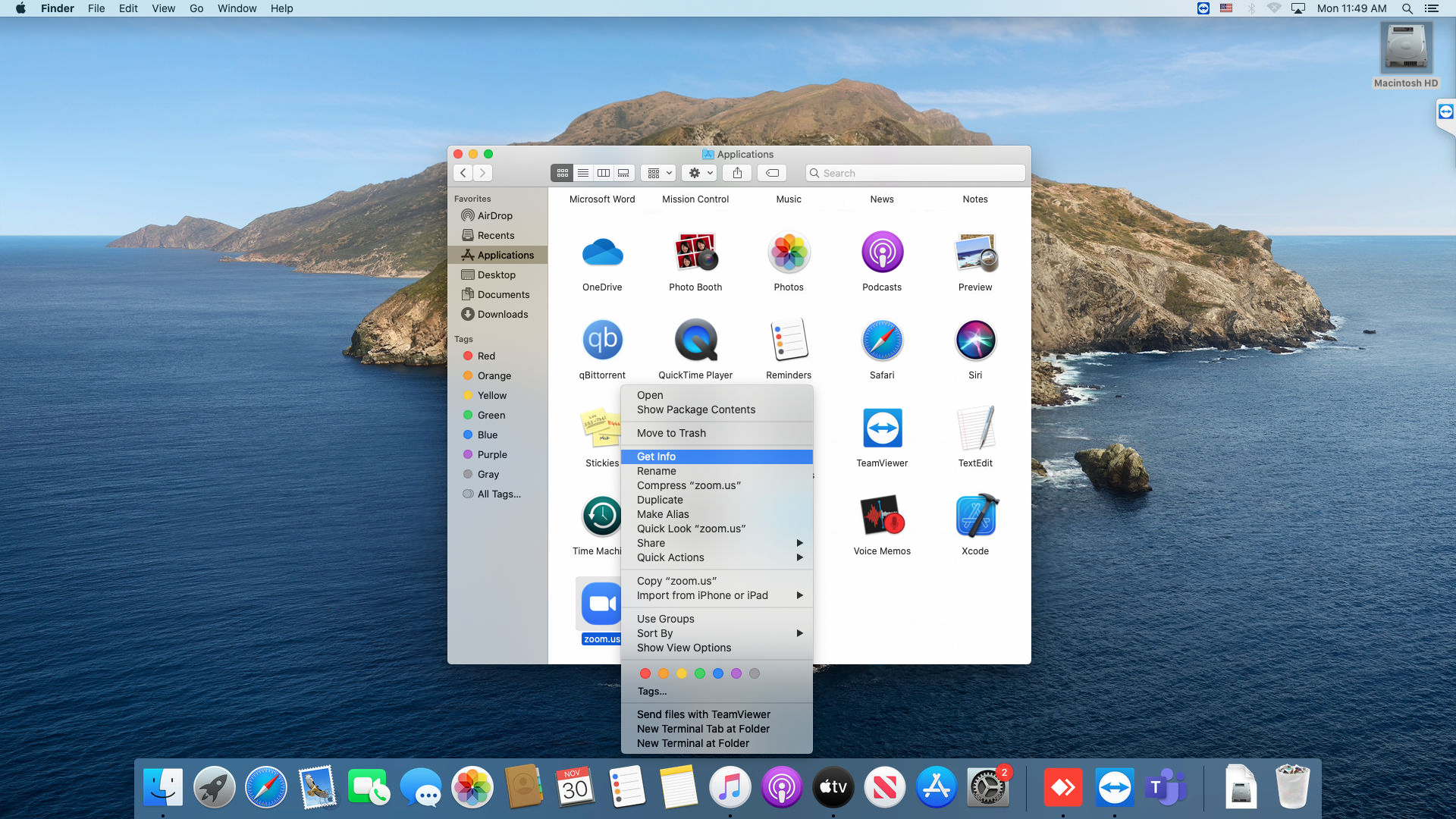This screenshot has width=1456, height=819.
Task: Select the QuickTime Player icon
Action: [x=695, y=341]
